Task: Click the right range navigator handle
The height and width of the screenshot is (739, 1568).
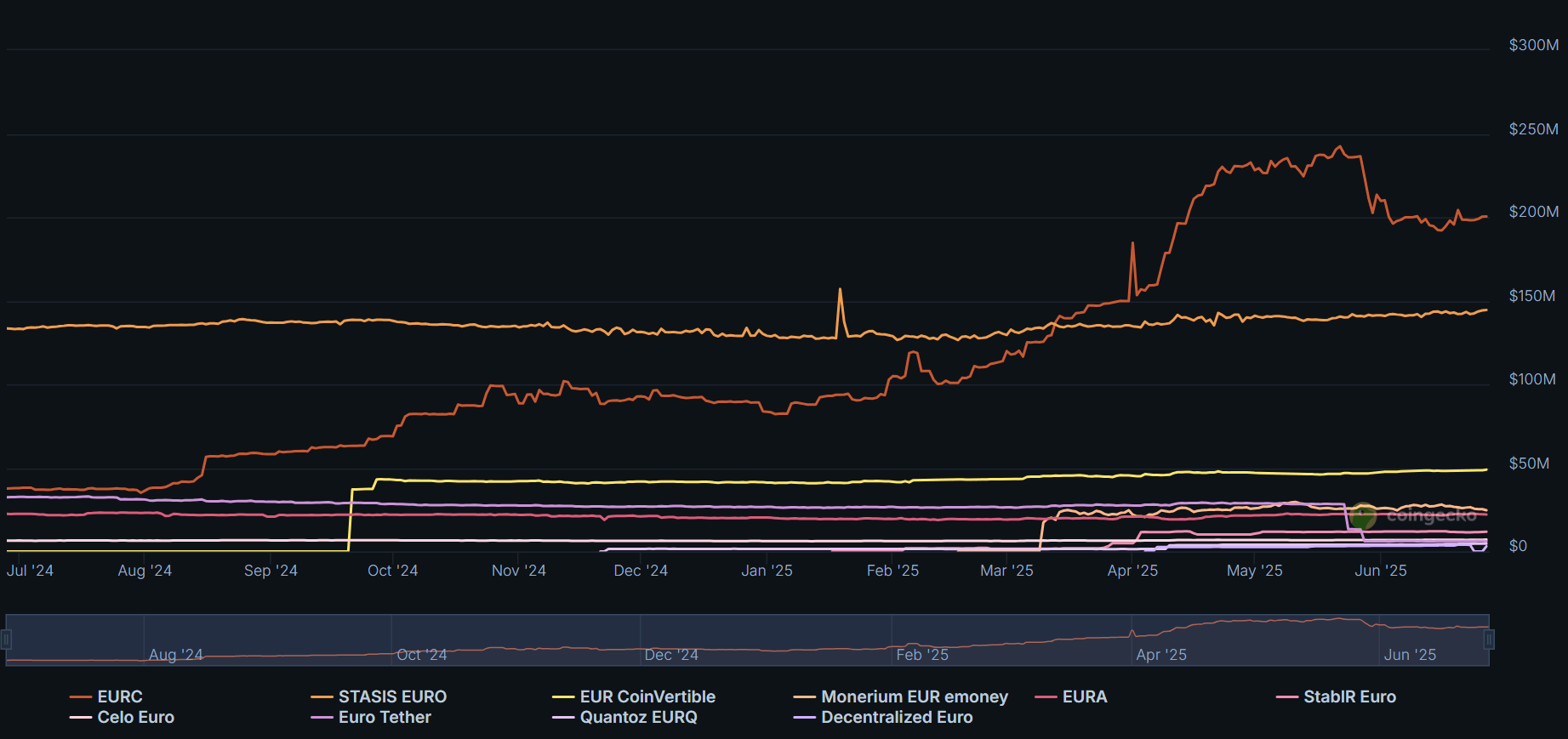Action: [x=1489, y=640]
